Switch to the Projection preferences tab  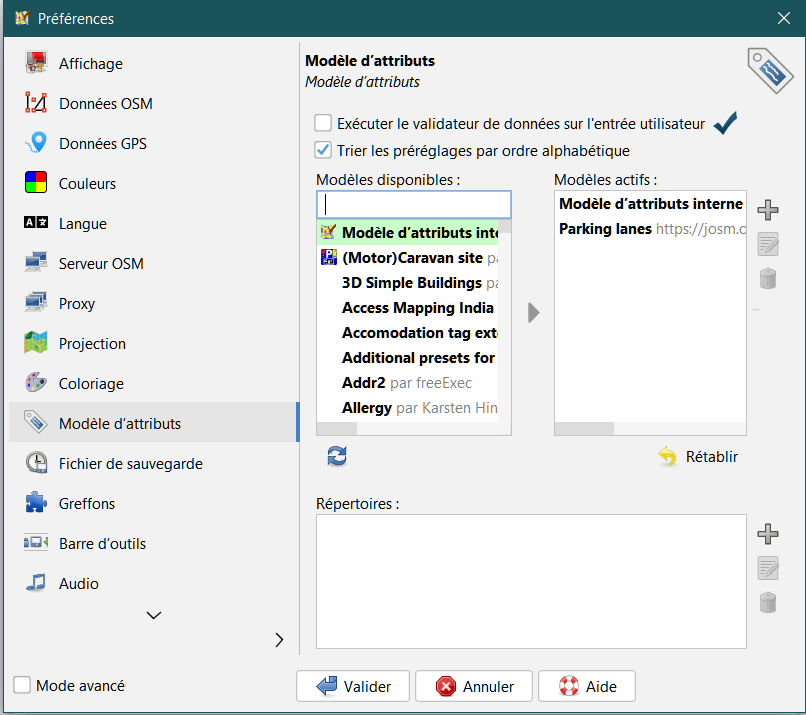(x=92, y=344)
